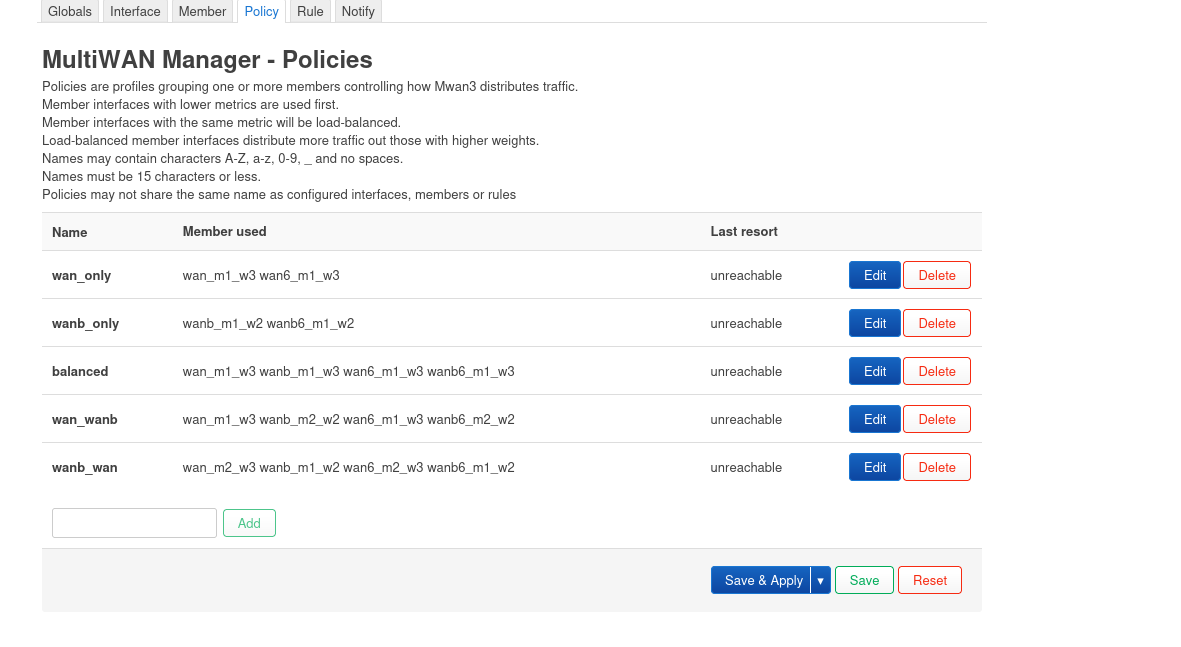This screenshot has width=1181, height=647.
Task: Click 'unreachable' in the wan_wanb row
Action: click(746, 420)
